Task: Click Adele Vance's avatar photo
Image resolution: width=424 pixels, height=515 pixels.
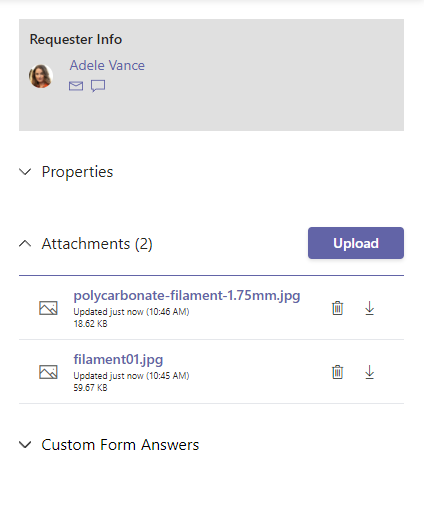Action: click(41, 76)
